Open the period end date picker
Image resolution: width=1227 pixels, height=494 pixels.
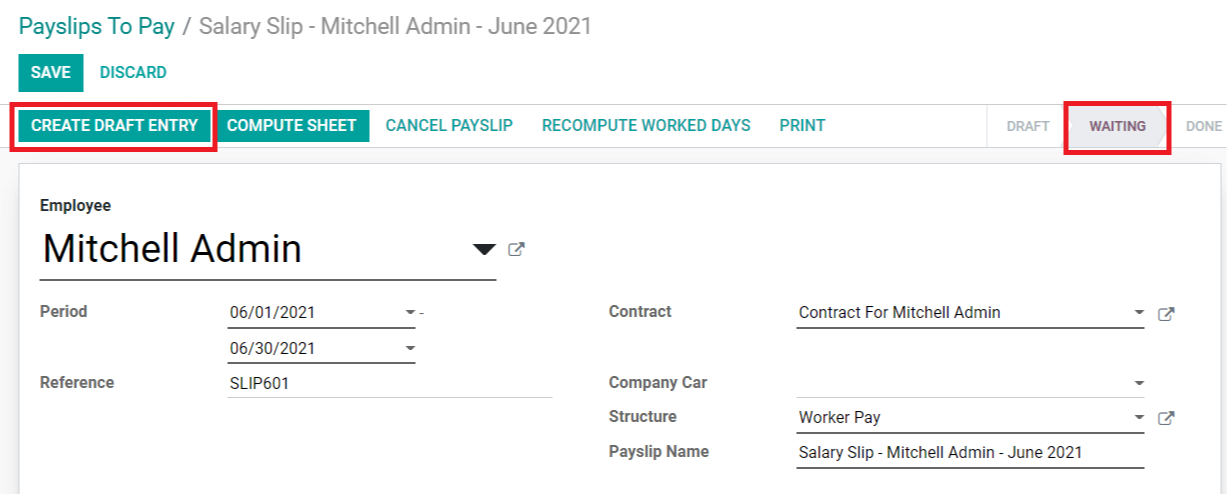[x=410, y=349]
